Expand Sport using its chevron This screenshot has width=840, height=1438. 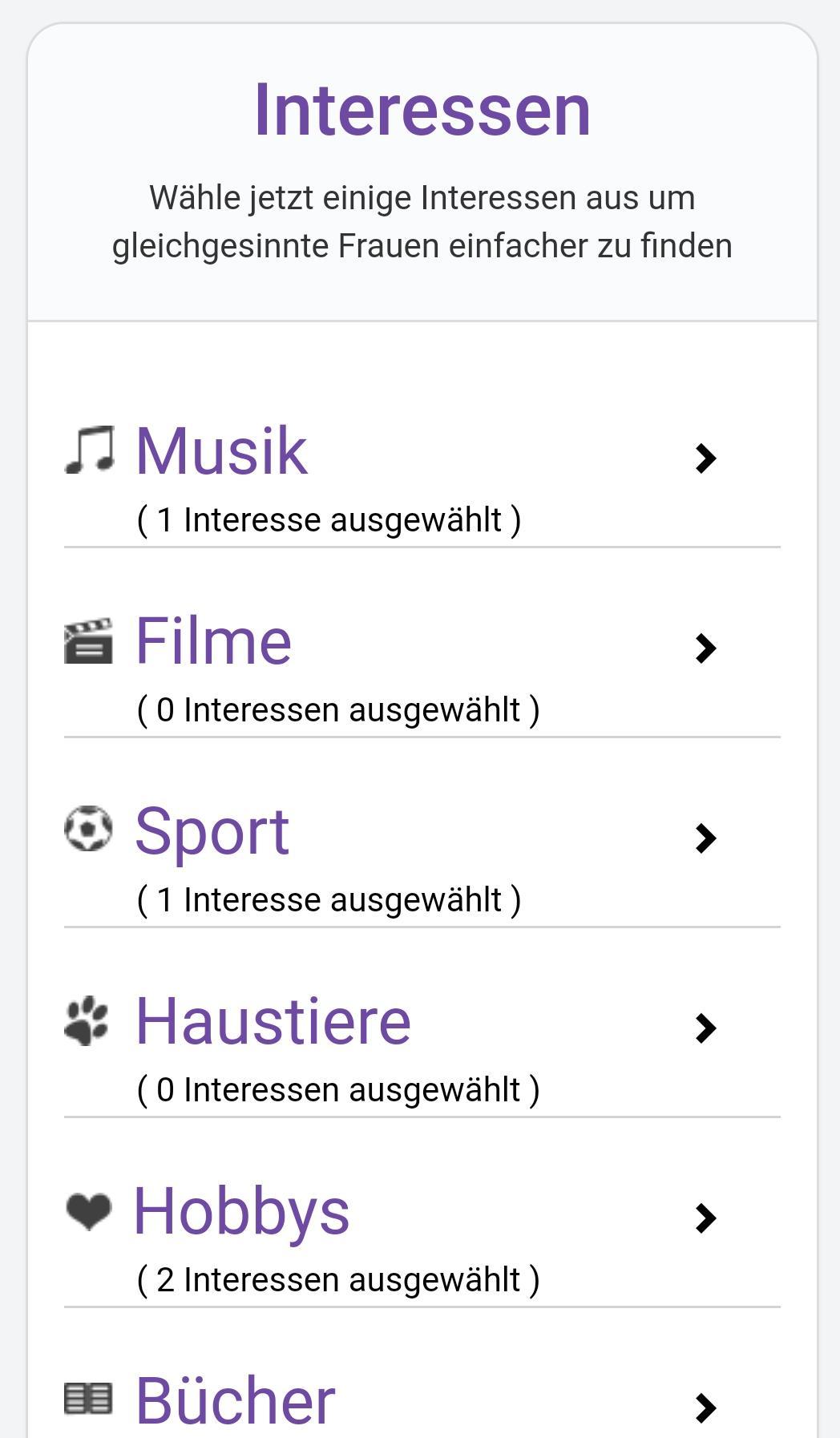pyautogui.click(x=705, y=838)
